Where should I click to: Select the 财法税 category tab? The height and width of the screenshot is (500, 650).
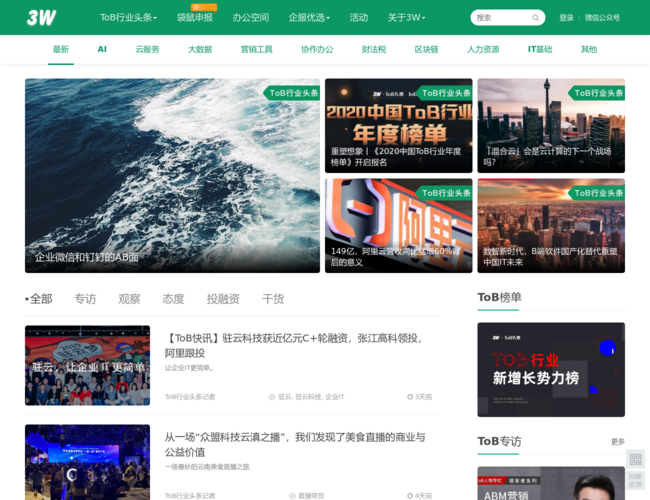(374, 49)
